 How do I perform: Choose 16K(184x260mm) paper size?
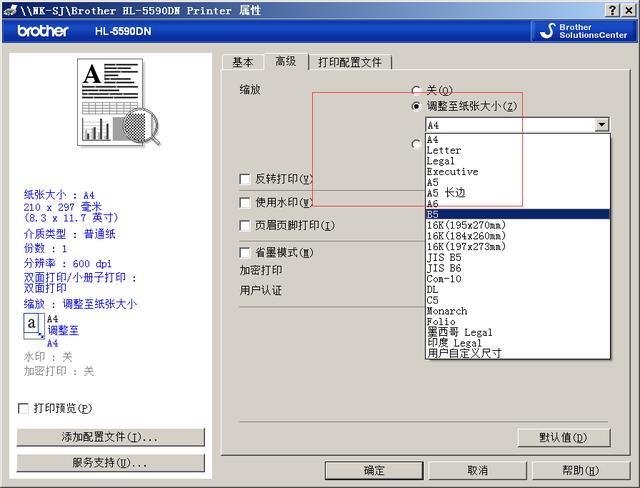[x=518, y=235]
